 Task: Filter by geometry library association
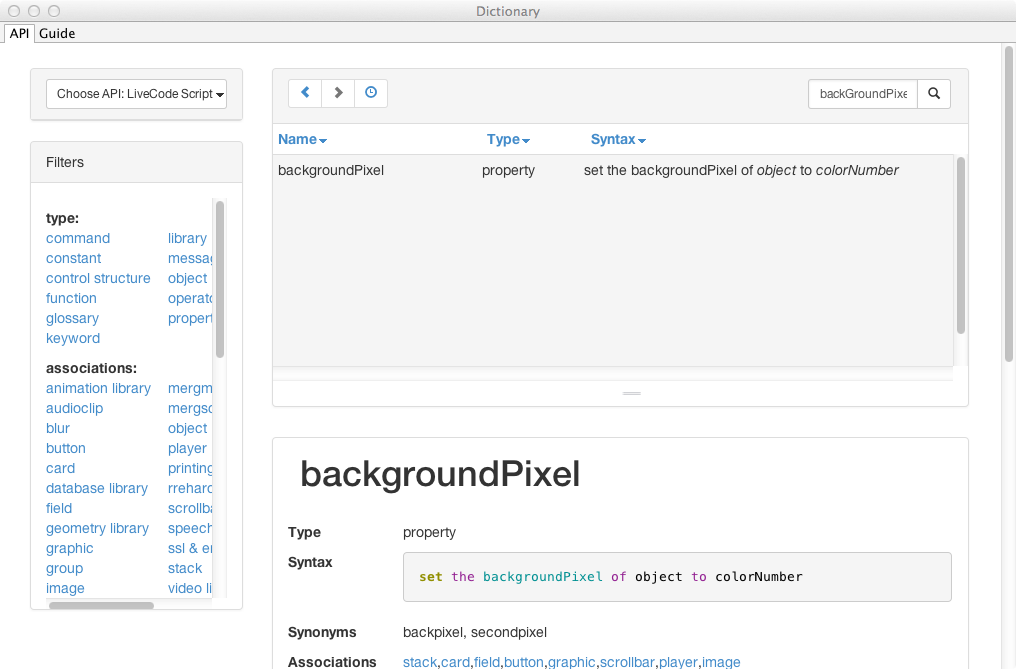pos(97,528)
